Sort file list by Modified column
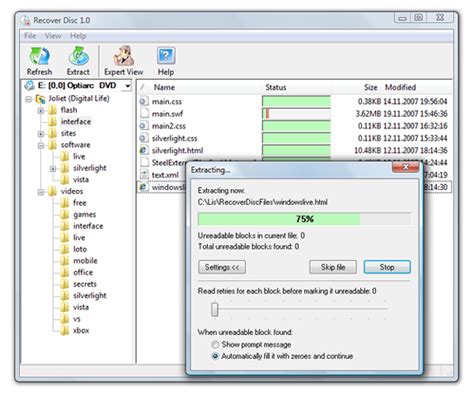474x394 pixels. (400, 88)
